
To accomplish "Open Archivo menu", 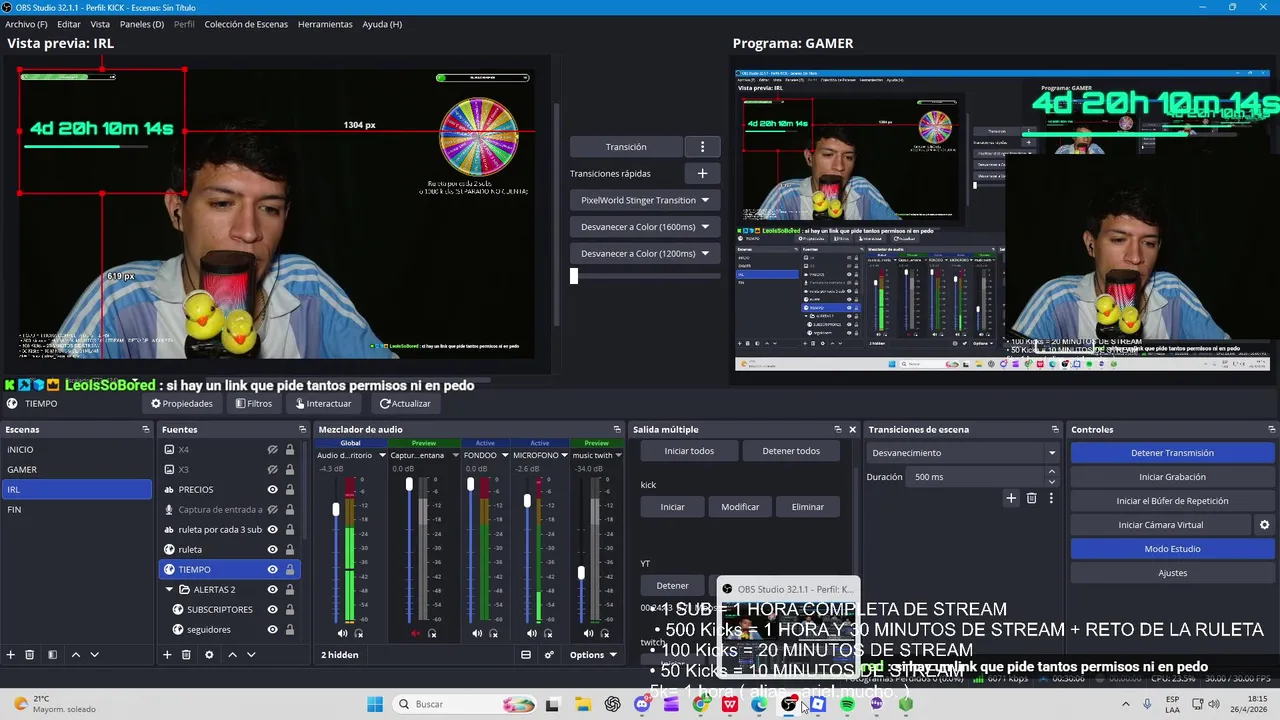I will (x=26, y=24).
